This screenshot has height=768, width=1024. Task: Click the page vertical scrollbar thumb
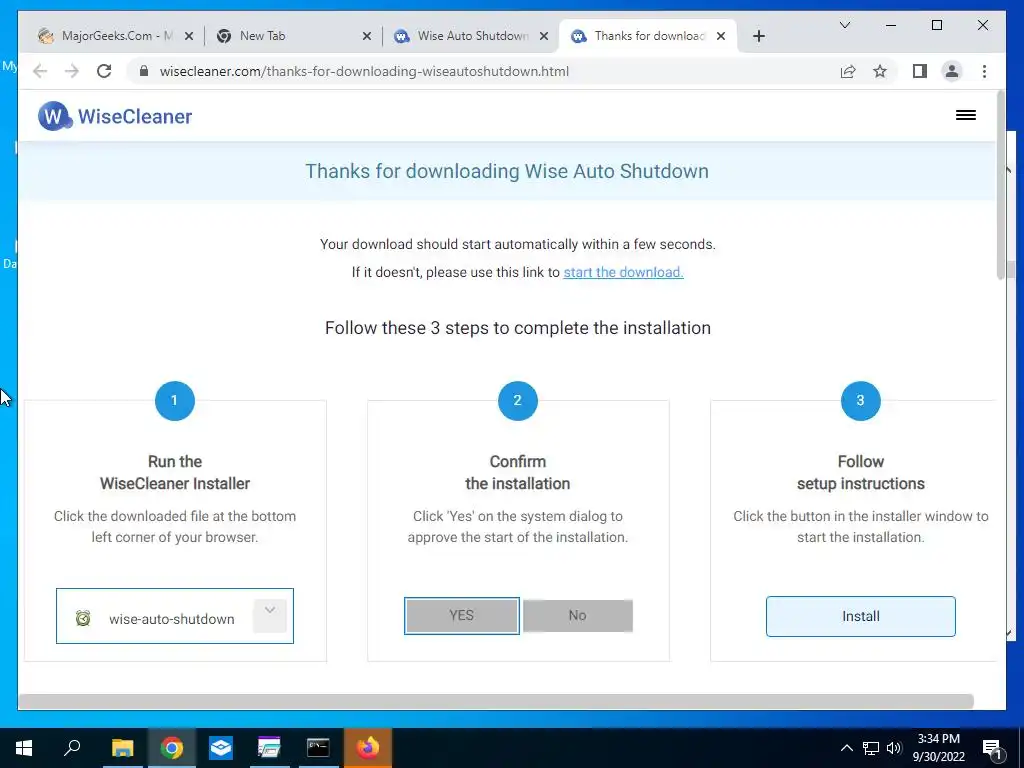point(1000,185)
